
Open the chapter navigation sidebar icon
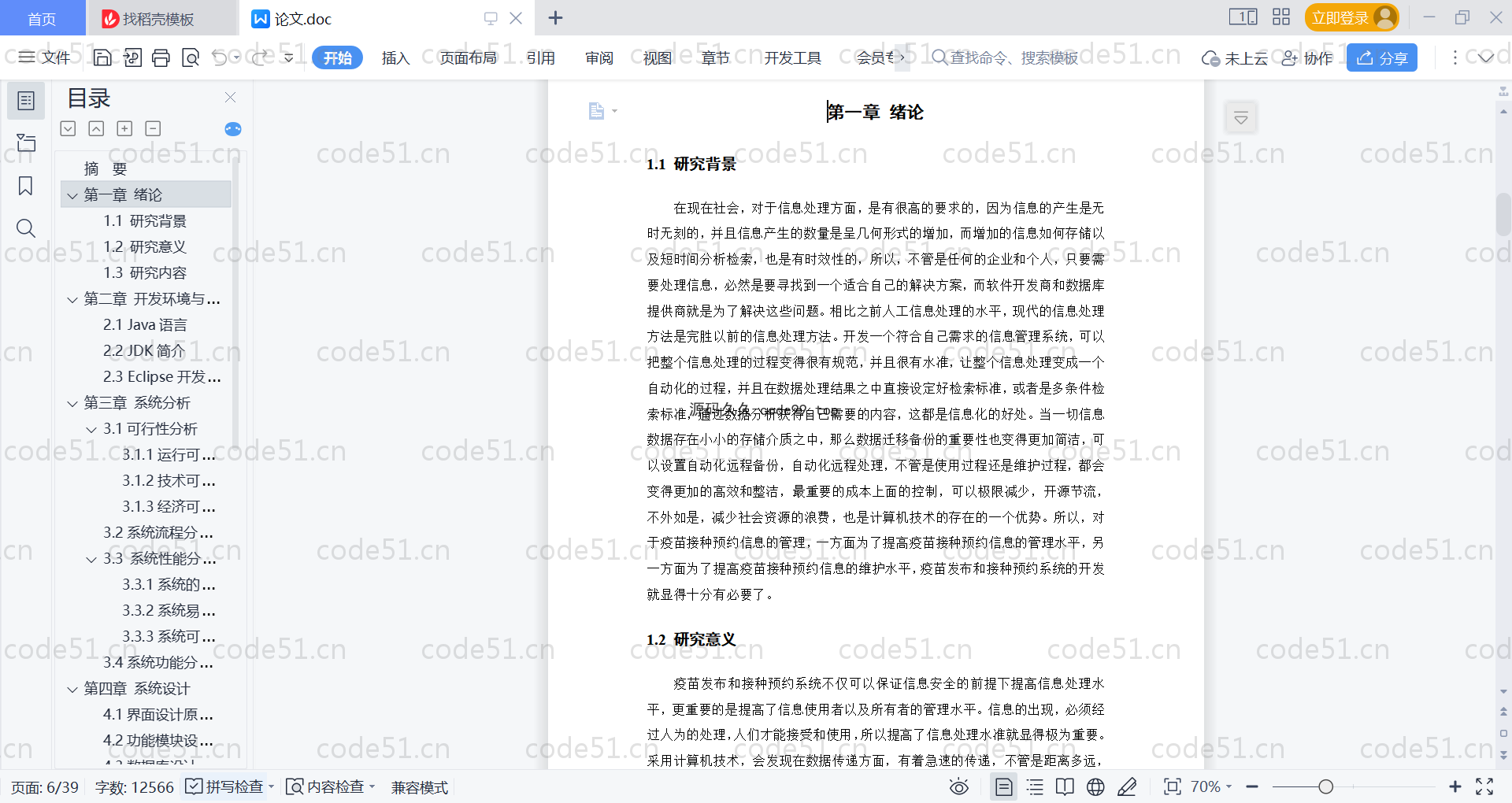tap(26, 142)
